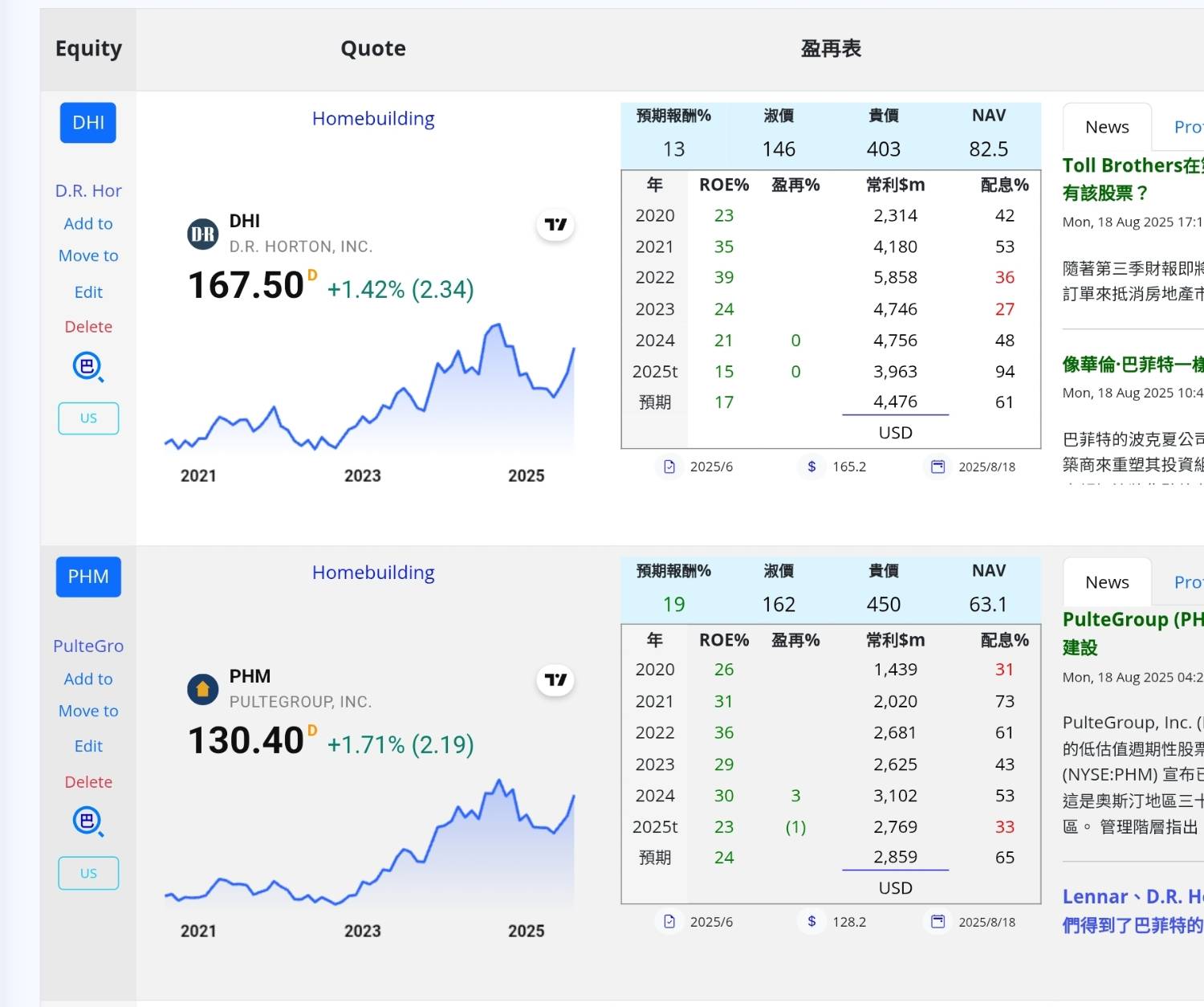
Task: Click PHM expected profit 2,859
Action: 895,857
